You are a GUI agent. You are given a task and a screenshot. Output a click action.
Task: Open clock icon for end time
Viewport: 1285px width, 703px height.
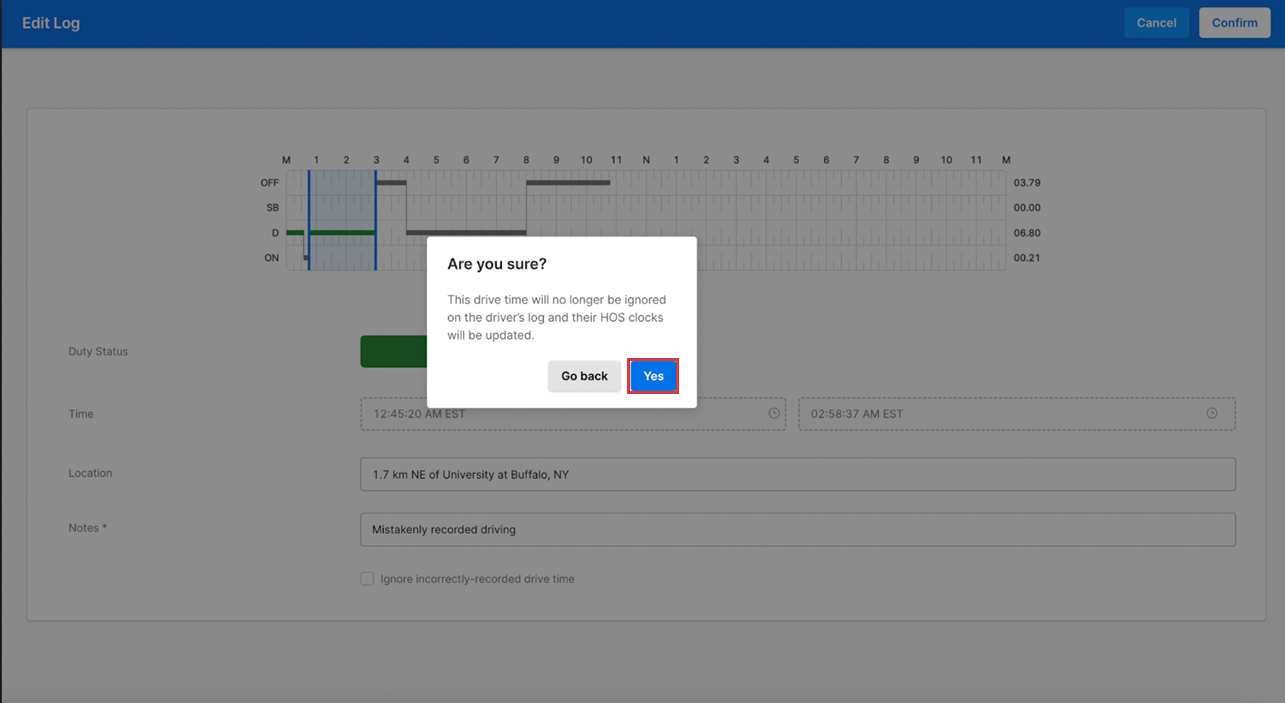(x=1212, y=414)
